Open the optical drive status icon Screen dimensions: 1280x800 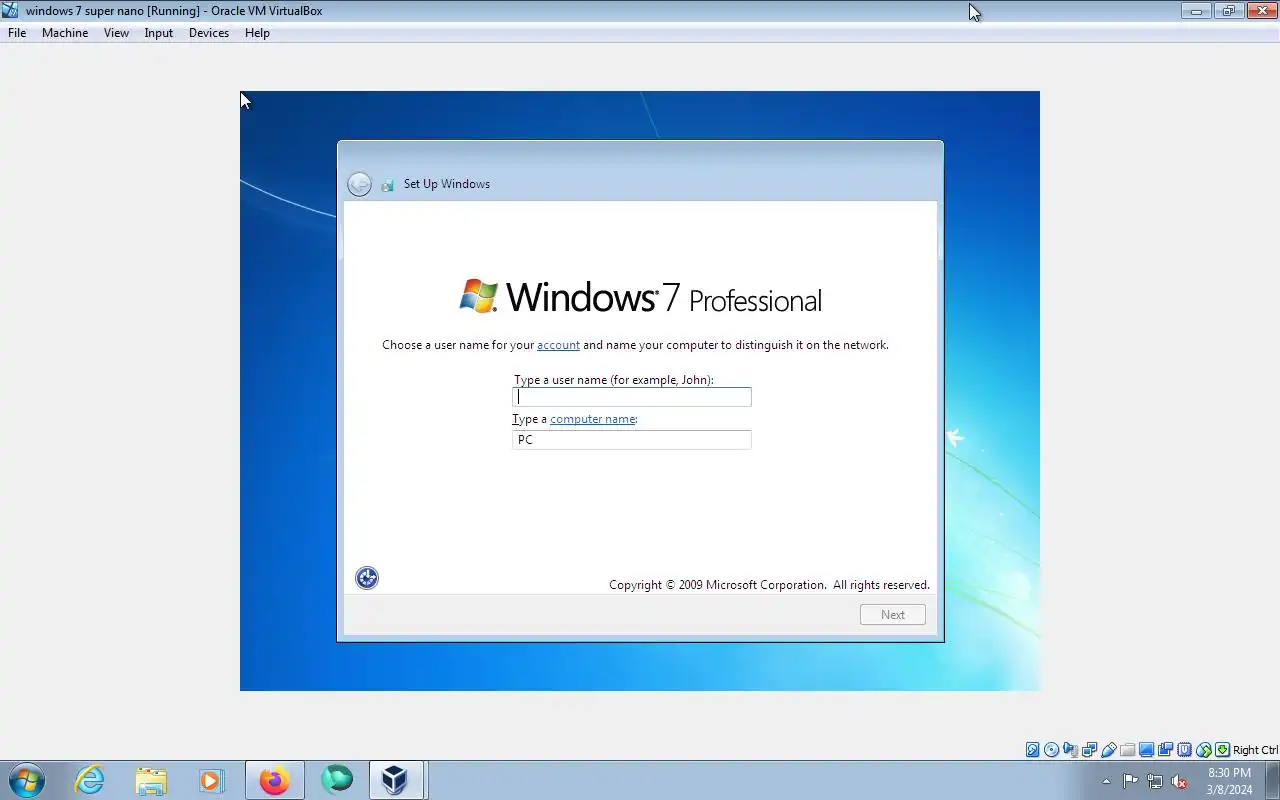coord(1051,750)
